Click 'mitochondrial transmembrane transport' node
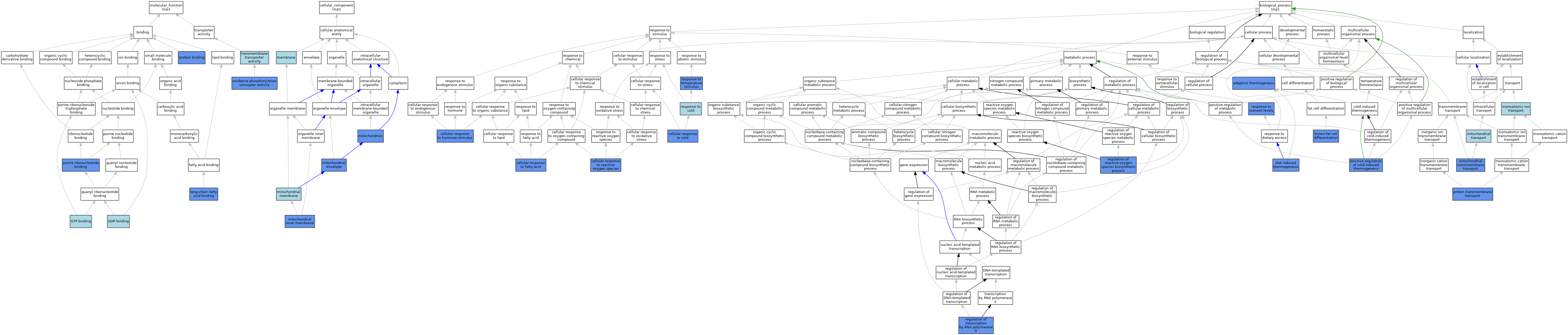The height and width of the screenshot is (335, 1568). (x=1471, y=165)
